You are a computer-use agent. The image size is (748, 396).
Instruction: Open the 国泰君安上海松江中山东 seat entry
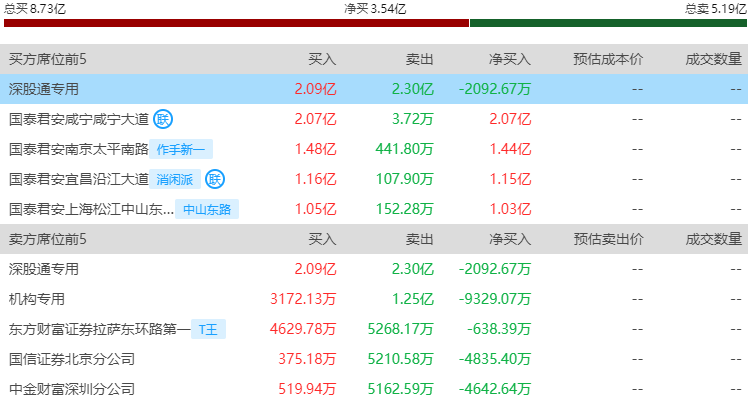point(91,209)
